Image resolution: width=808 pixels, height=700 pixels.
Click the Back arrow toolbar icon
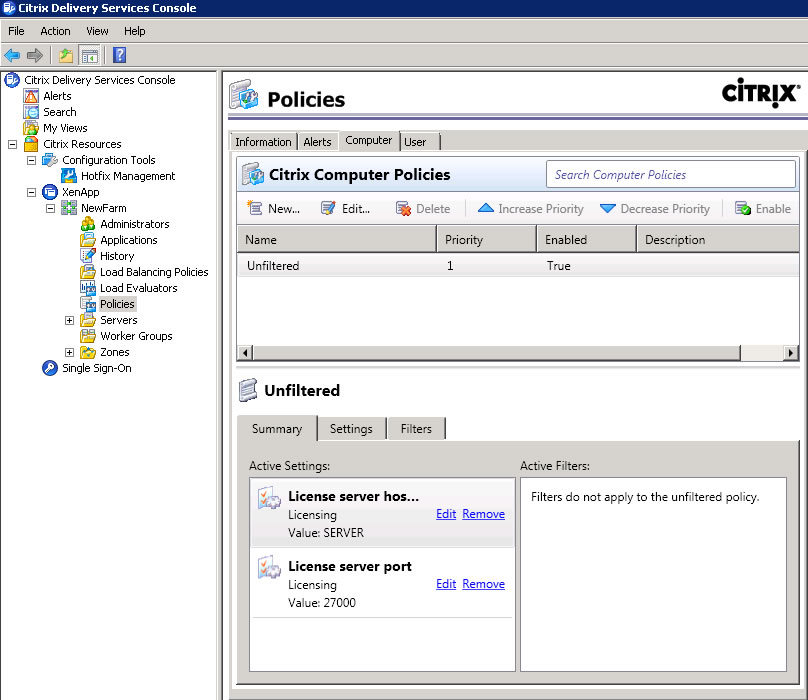tap(12, 55)
